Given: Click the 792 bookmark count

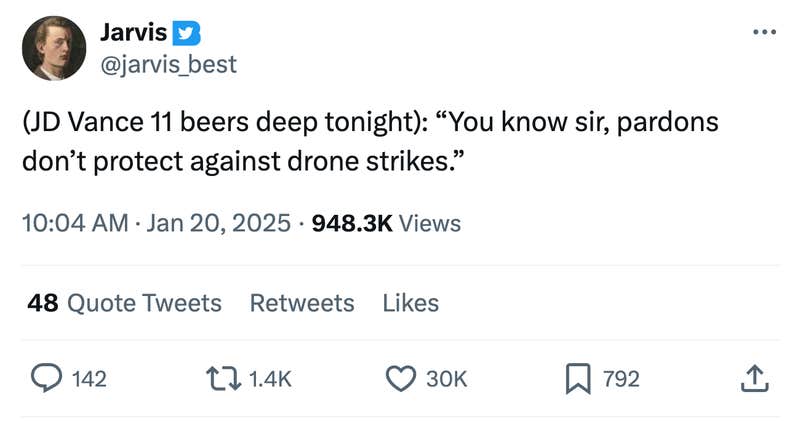Looking at the screenshot, I should point(620,379).
